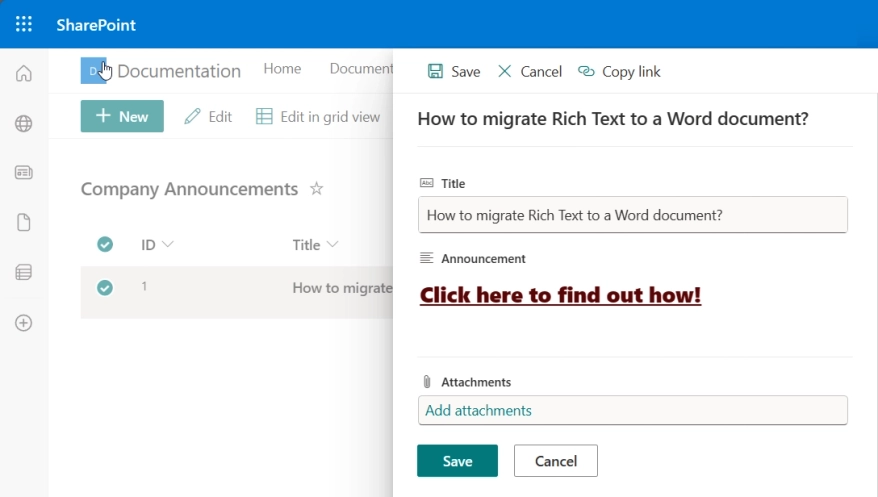Click Copy link text in toolbar

[631, 72]
